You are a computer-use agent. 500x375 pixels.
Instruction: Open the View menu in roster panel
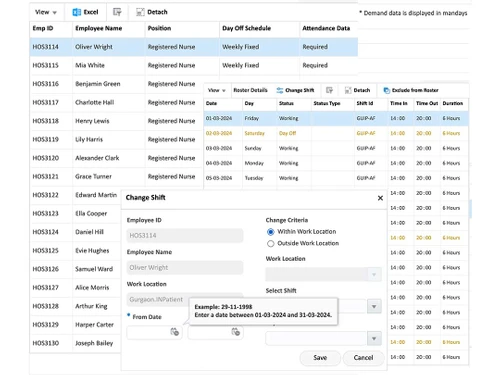click(x=217, y=90)
